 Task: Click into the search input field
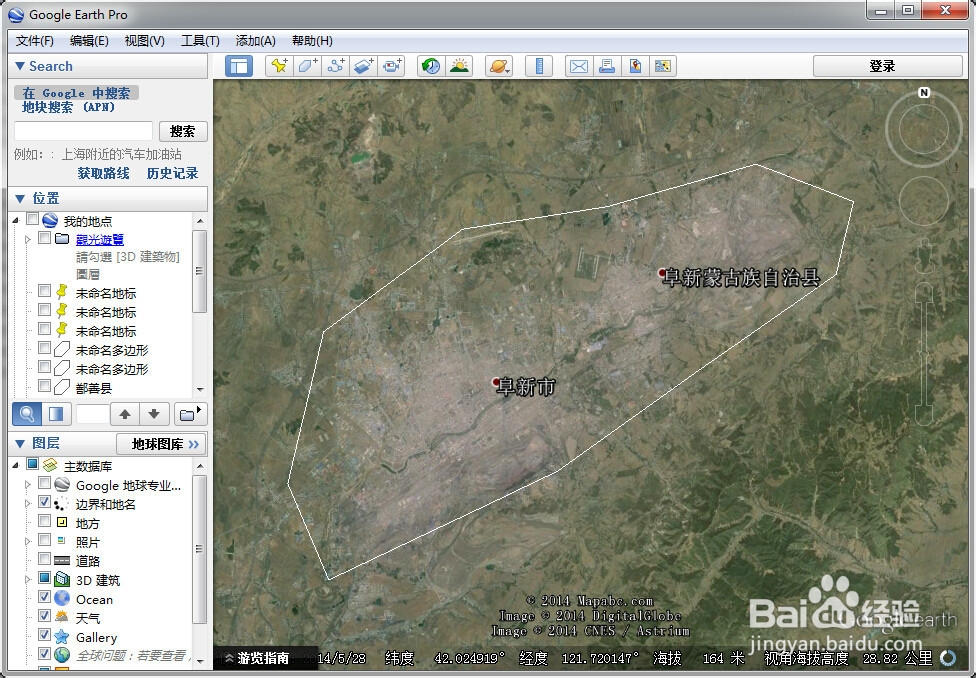(83, 131)
